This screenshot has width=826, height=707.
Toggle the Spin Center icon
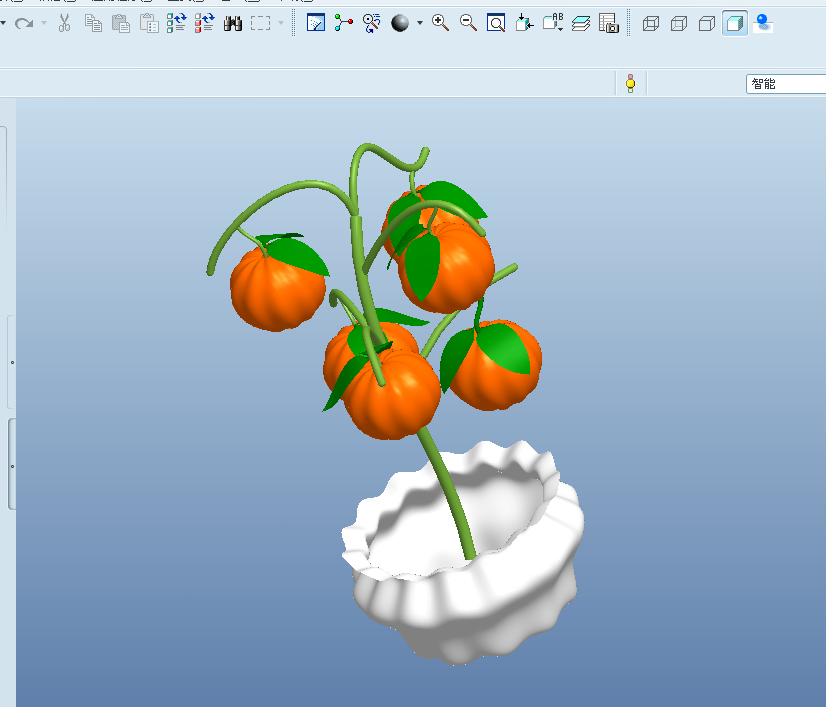click(343, 23)
